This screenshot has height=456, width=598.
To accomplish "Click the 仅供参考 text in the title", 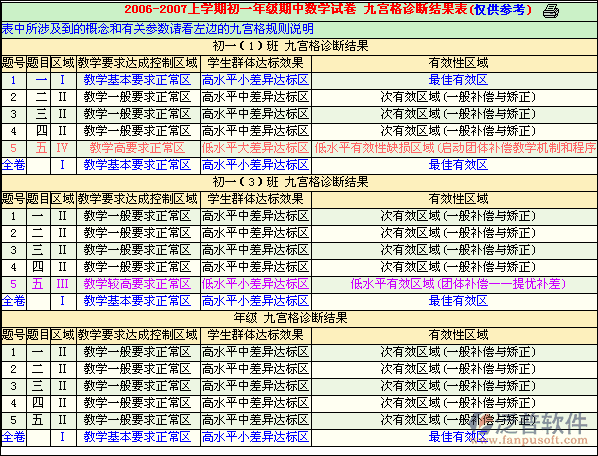I will [499, 10].
